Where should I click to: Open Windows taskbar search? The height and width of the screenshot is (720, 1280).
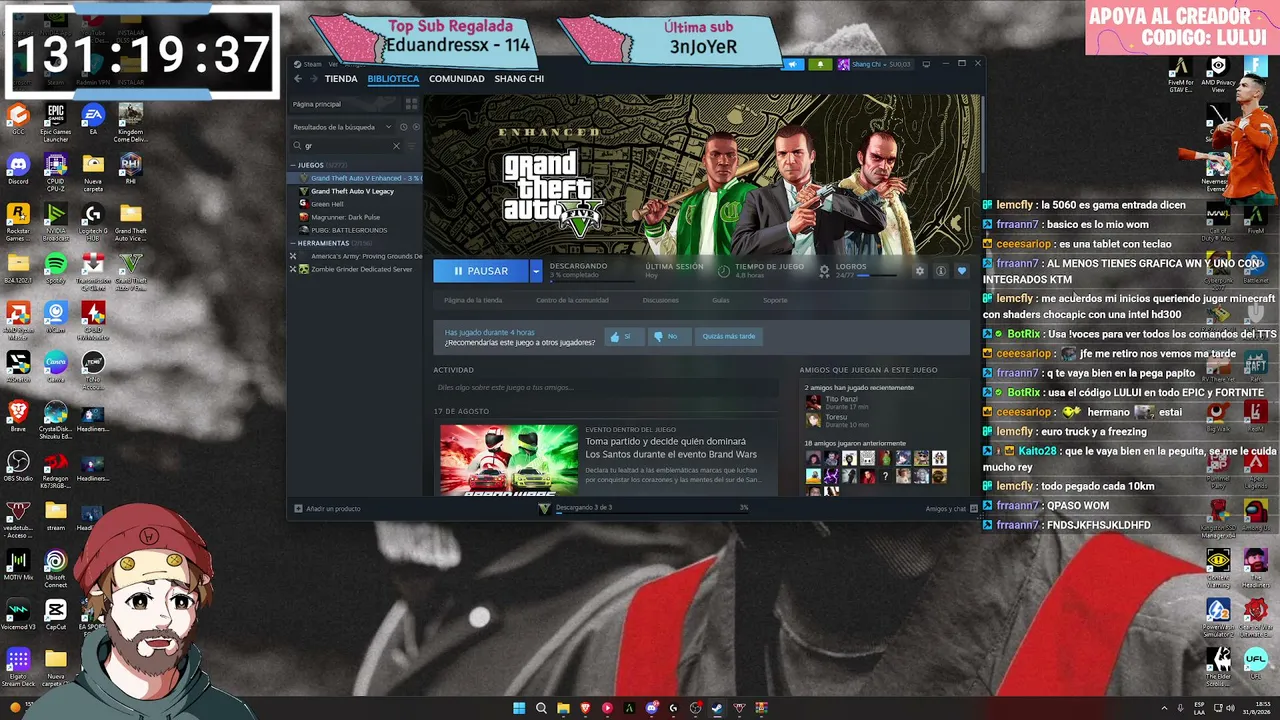541,708
